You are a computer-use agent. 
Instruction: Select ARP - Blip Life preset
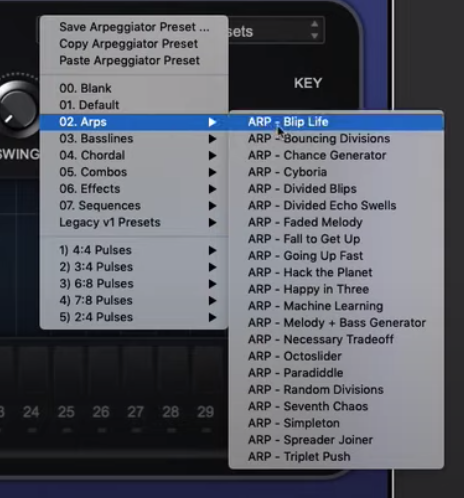336,122
